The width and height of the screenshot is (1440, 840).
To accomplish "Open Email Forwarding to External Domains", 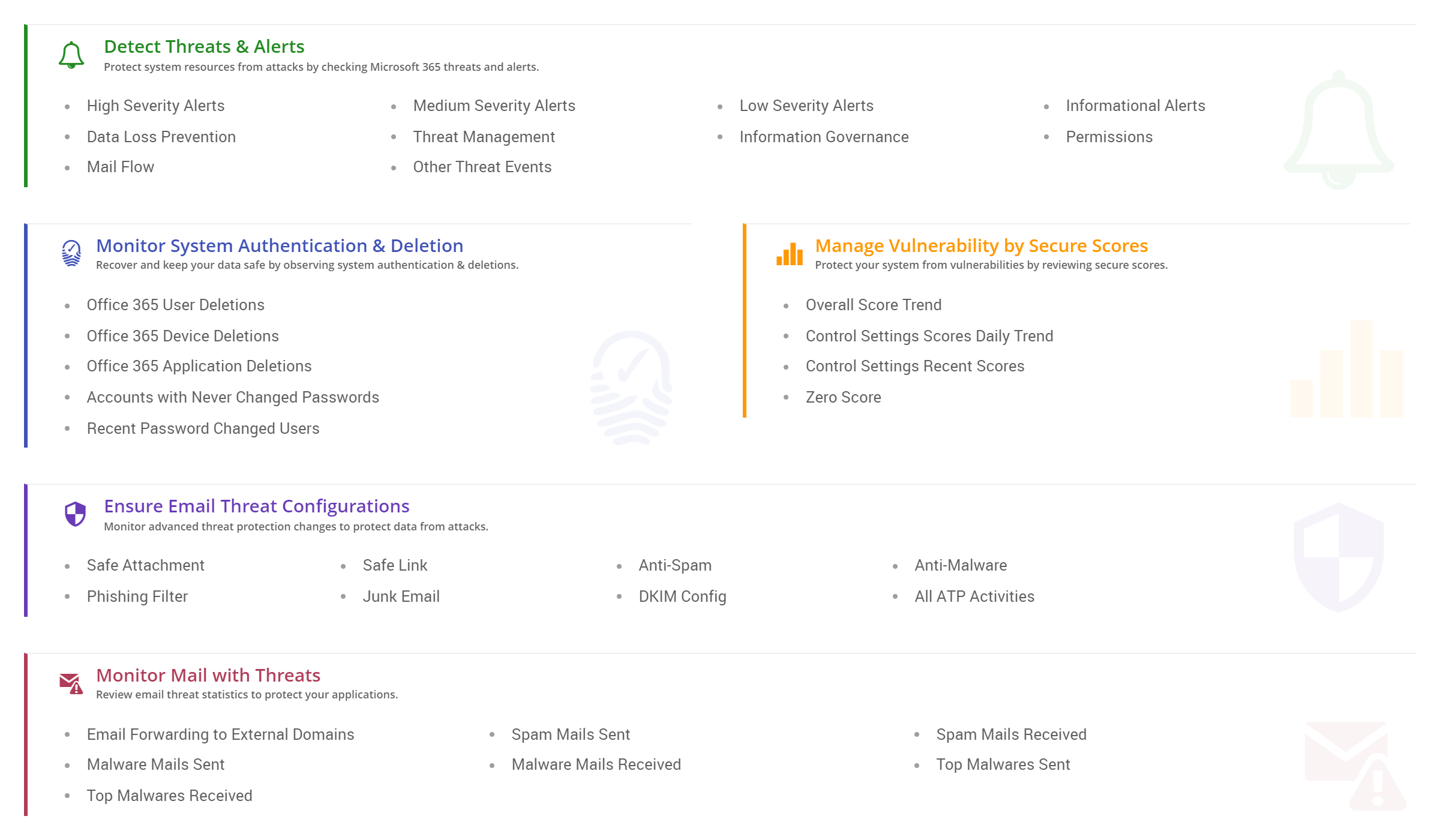I will pos(220,734).
